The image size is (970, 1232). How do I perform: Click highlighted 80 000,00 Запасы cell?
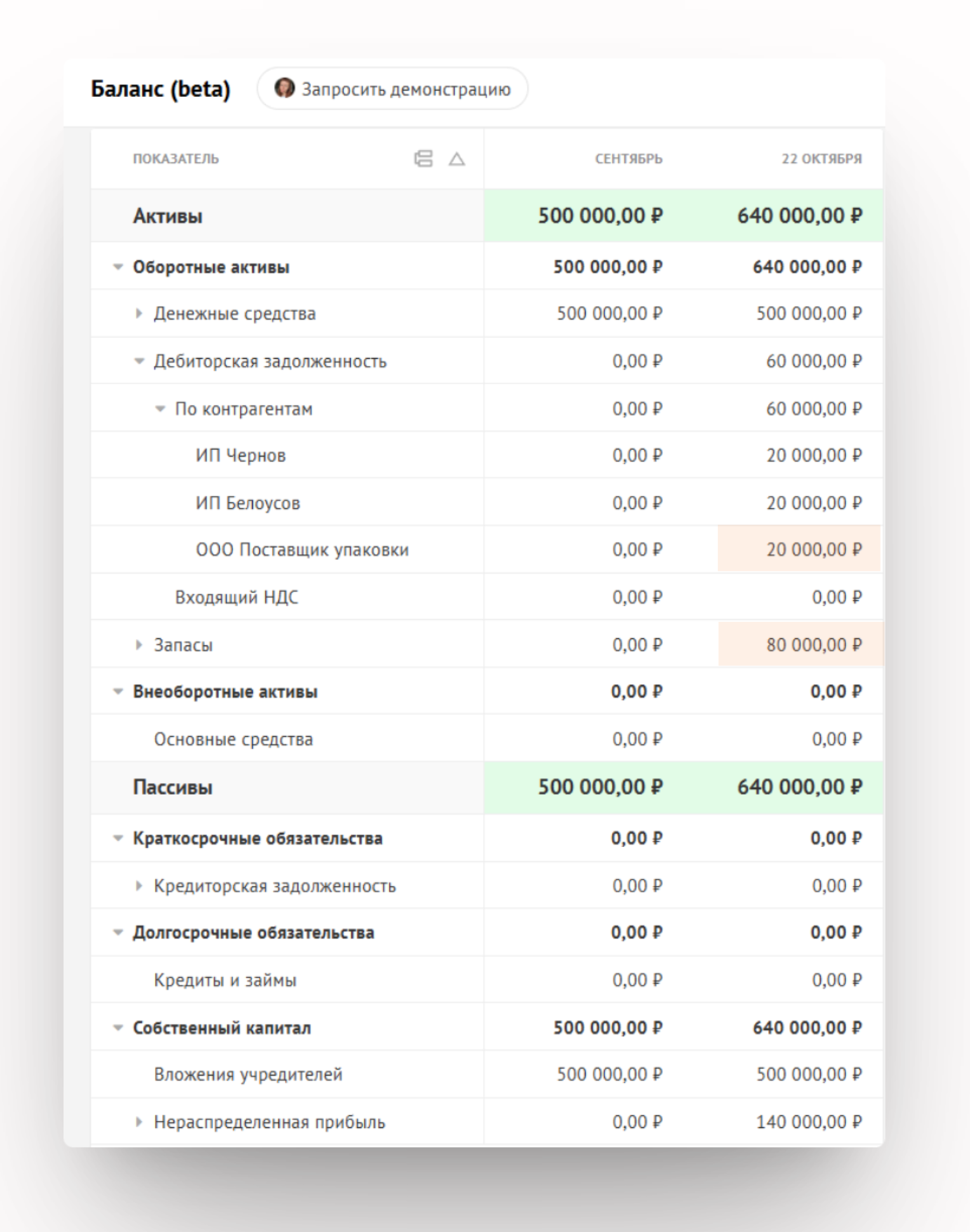800,645
